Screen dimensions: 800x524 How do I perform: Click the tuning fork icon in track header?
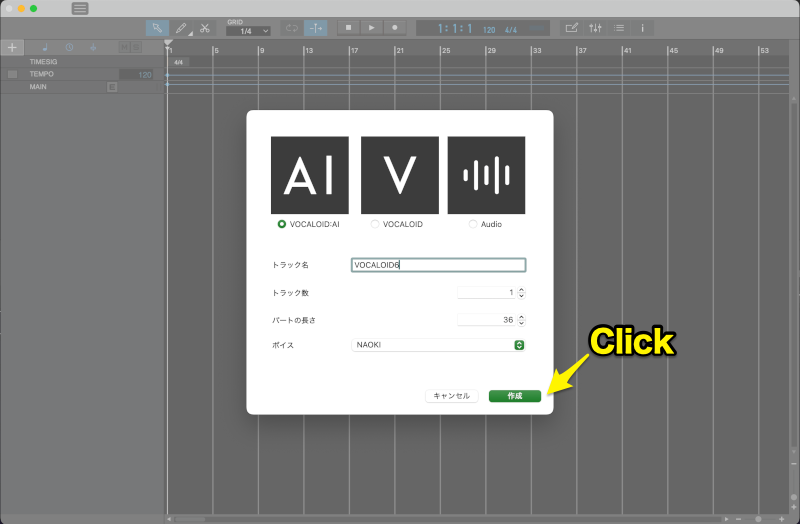[x=93, y=47]
